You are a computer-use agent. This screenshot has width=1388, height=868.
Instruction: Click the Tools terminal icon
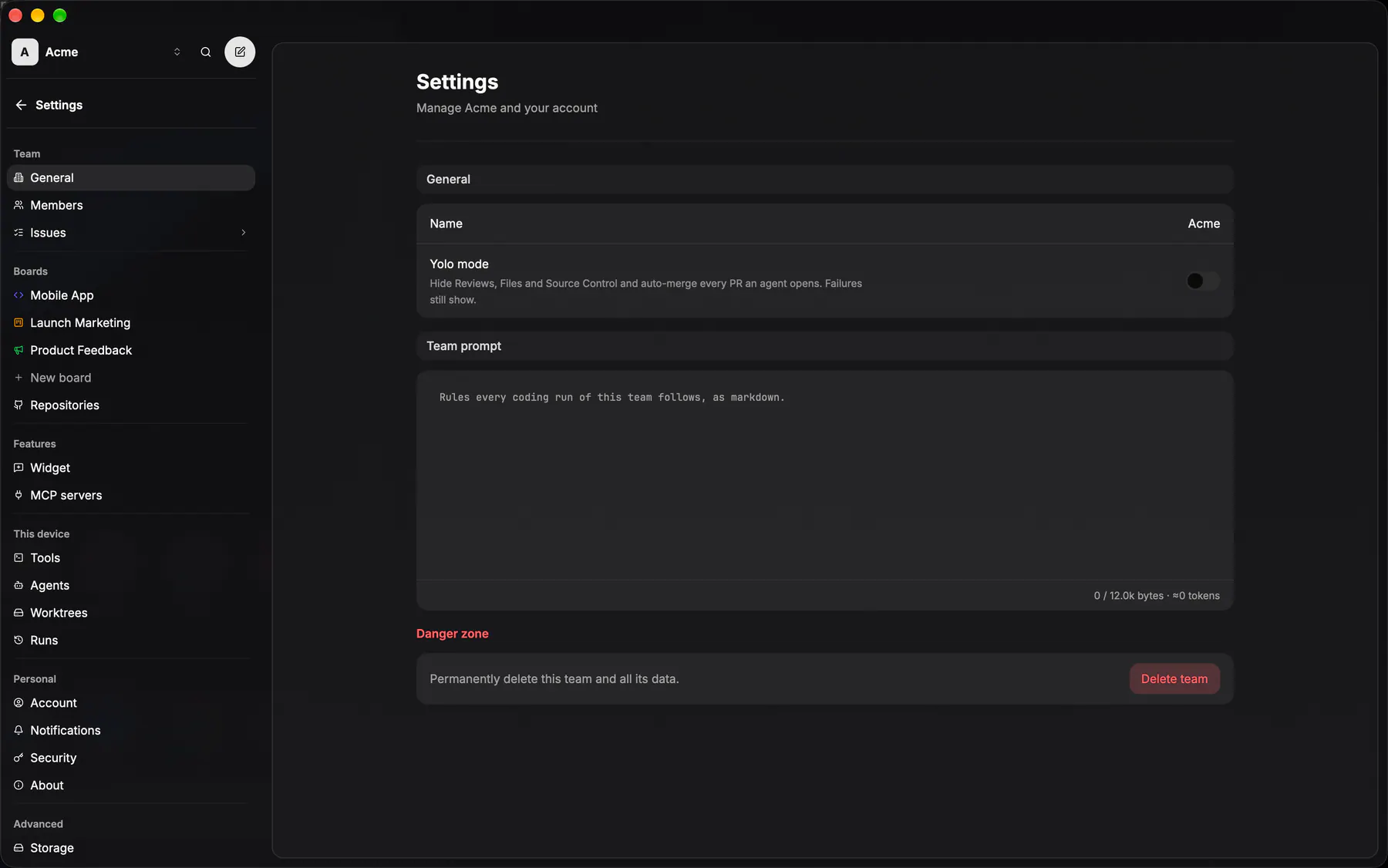(19, 557)
